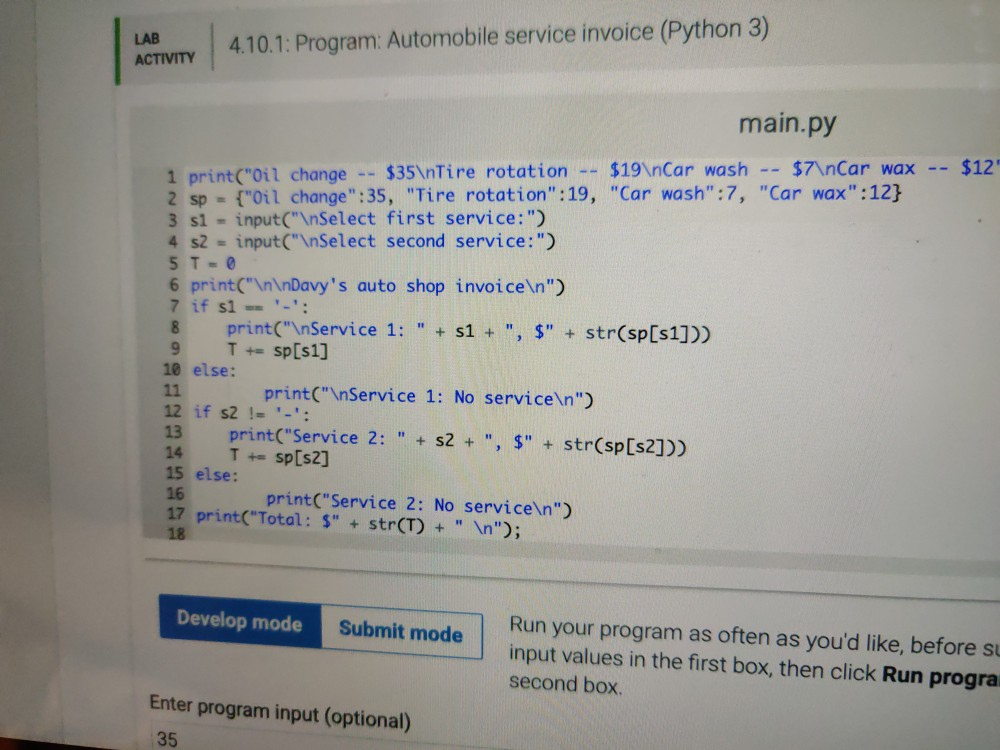Click line 17 Total print statement

tap(358, 523)
